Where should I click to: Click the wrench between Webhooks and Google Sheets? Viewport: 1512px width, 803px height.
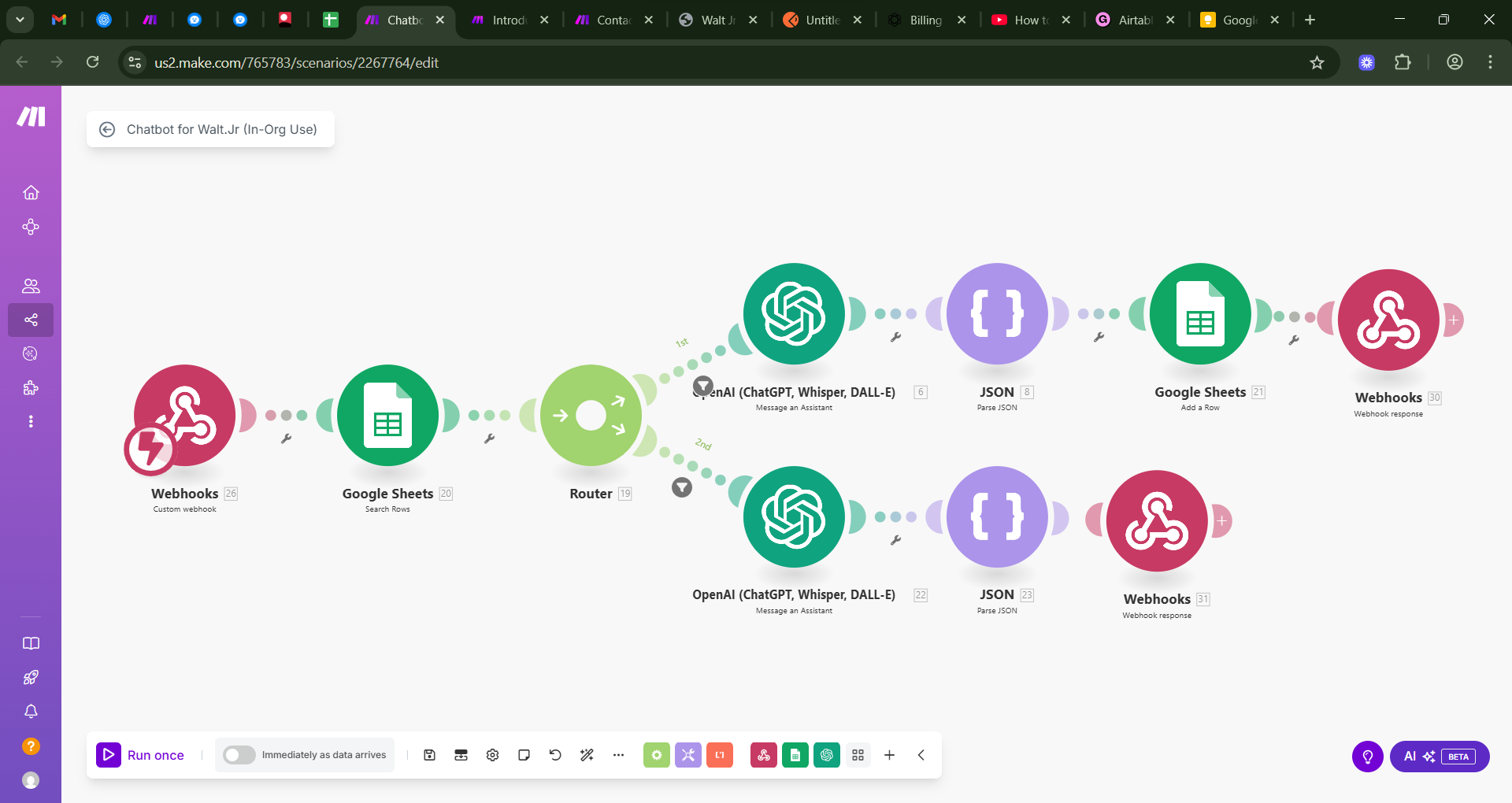tap(287, 439)
